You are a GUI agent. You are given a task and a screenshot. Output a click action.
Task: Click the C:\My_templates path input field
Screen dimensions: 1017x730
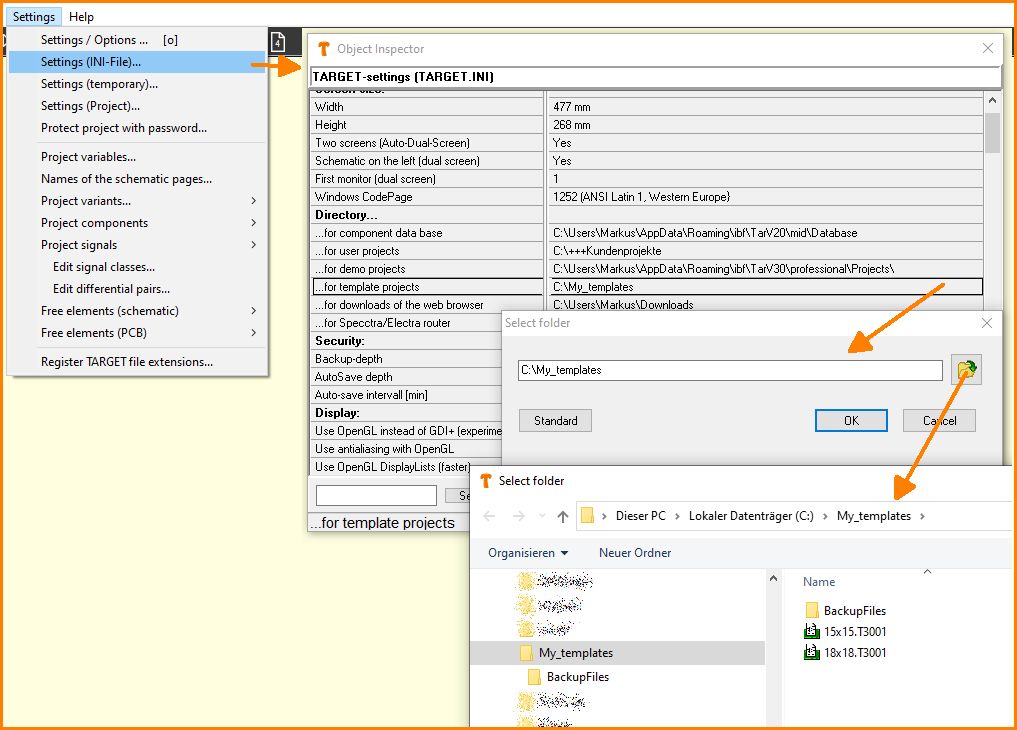729,370
